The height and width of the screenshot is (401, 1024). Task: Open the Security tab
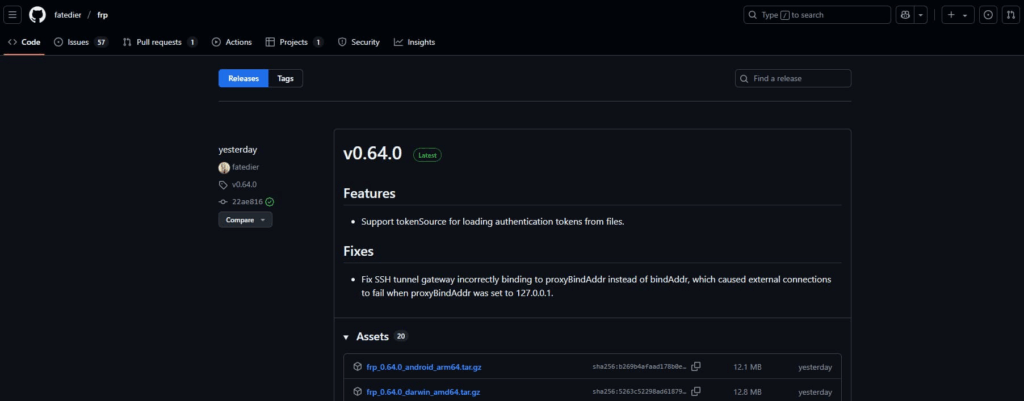pyautogui.click(x=359, y=42)
